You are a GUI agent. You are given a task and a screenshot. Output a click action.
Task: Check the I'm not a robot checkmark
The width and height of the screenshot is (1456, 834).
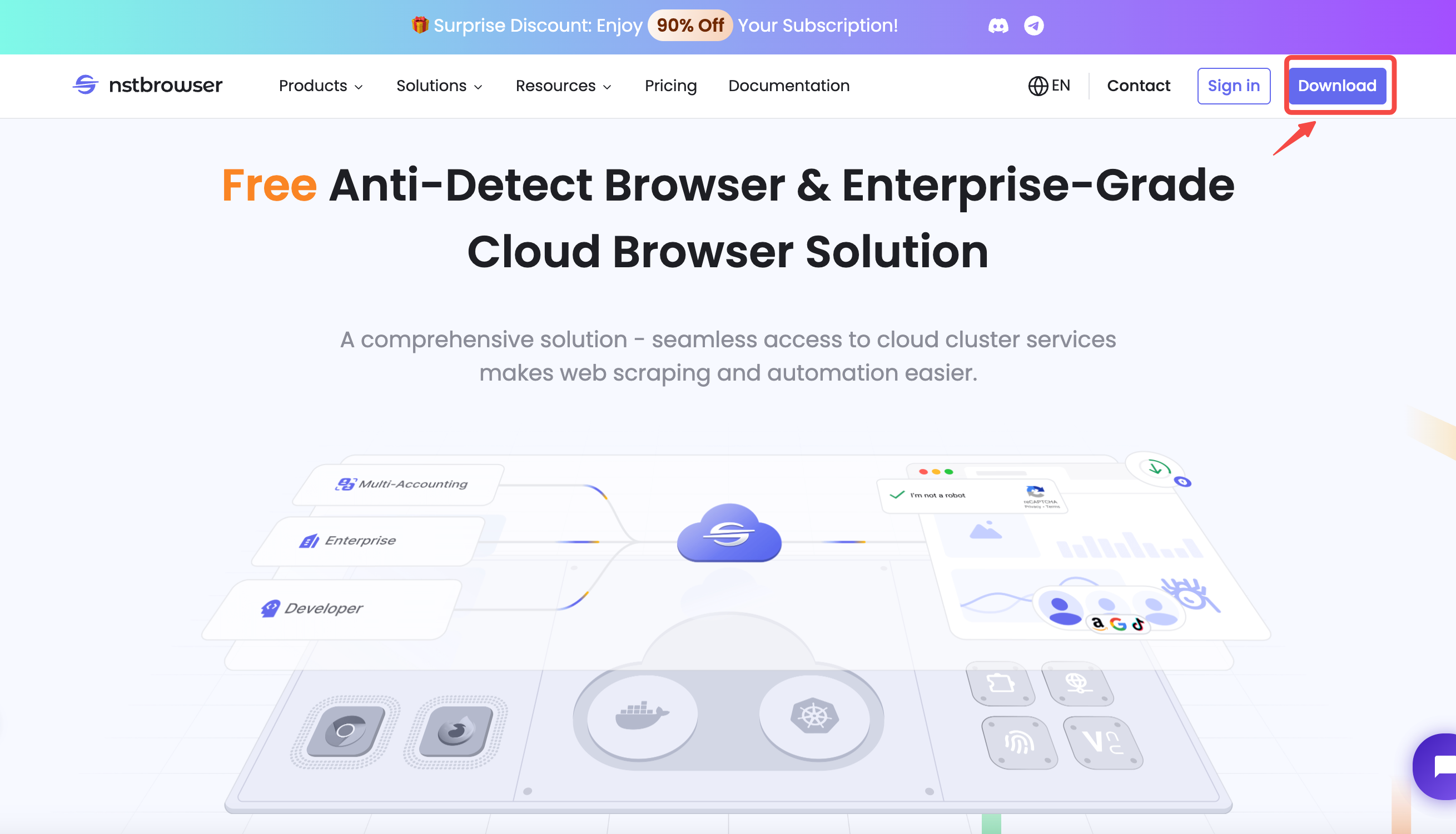pos(897,495)
